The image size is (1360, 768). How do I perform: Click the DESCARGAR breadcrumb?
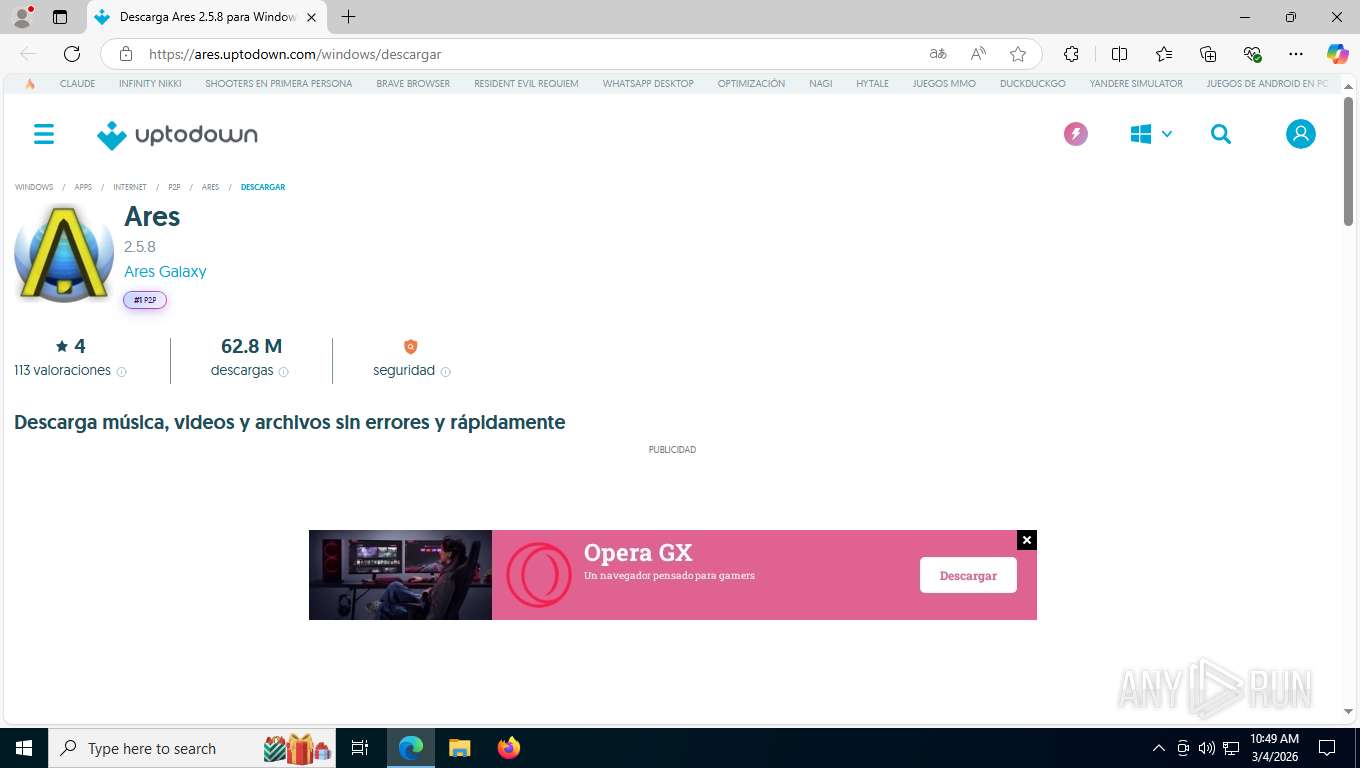point(263,187)
